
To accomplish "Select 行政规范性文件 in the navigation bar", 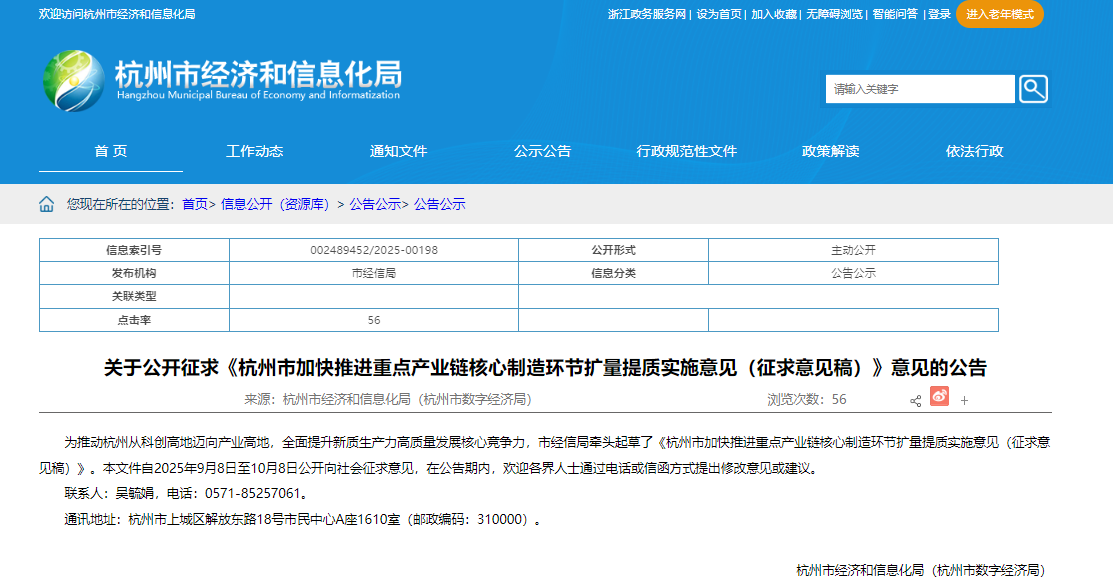I will click(686, 151).
